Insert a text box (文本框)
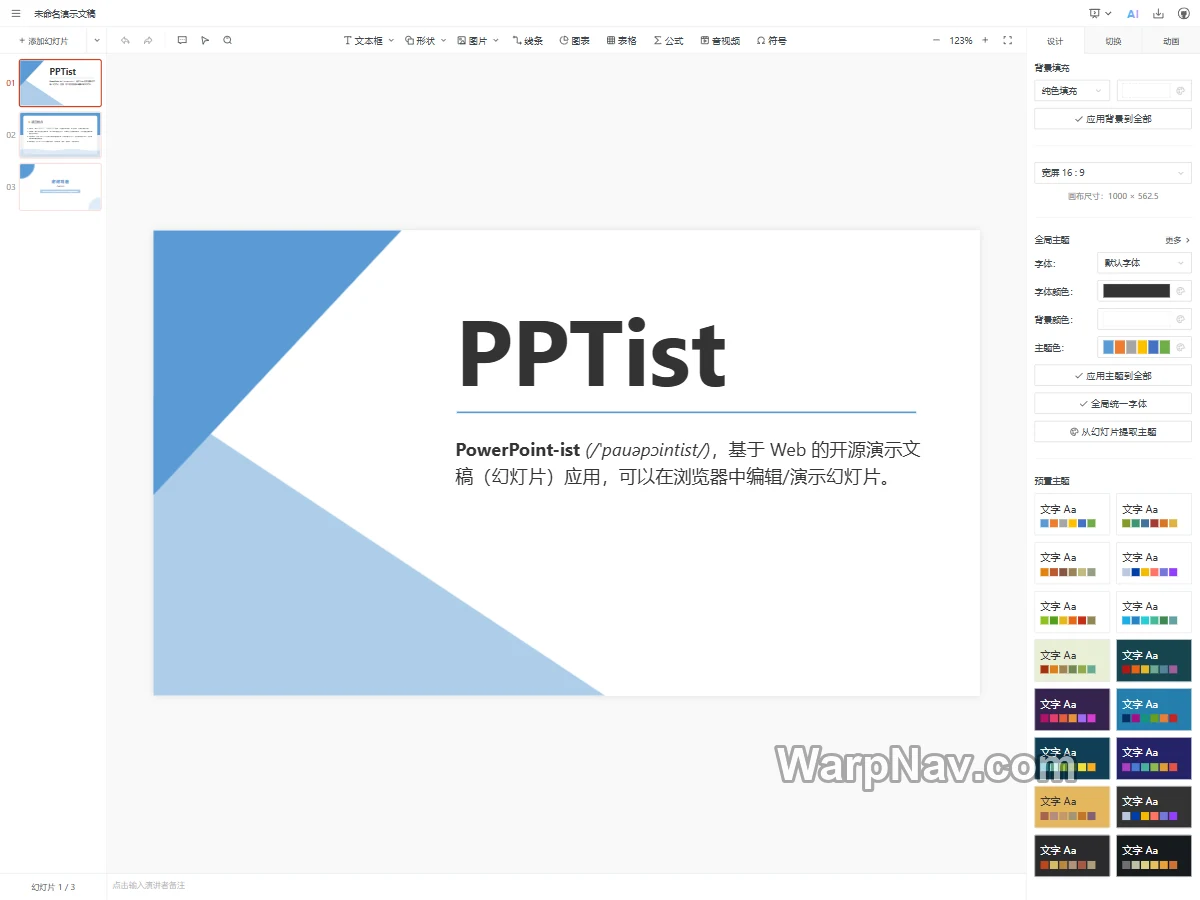The width and height of the screenshot is (1200, 900). (363, 41)
